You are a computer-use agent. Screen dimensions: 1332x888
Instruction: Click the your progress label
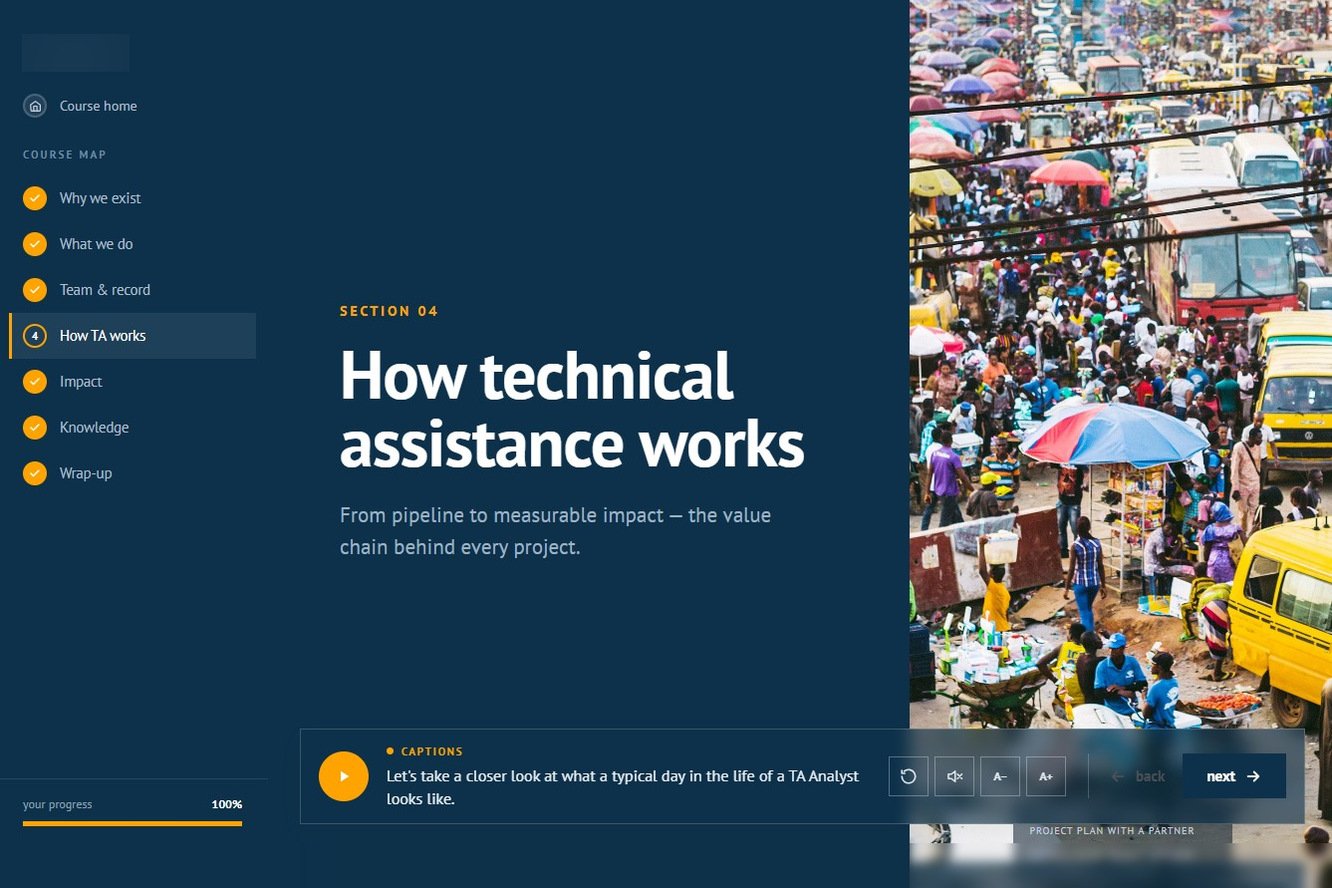click(x=57, y=804)
